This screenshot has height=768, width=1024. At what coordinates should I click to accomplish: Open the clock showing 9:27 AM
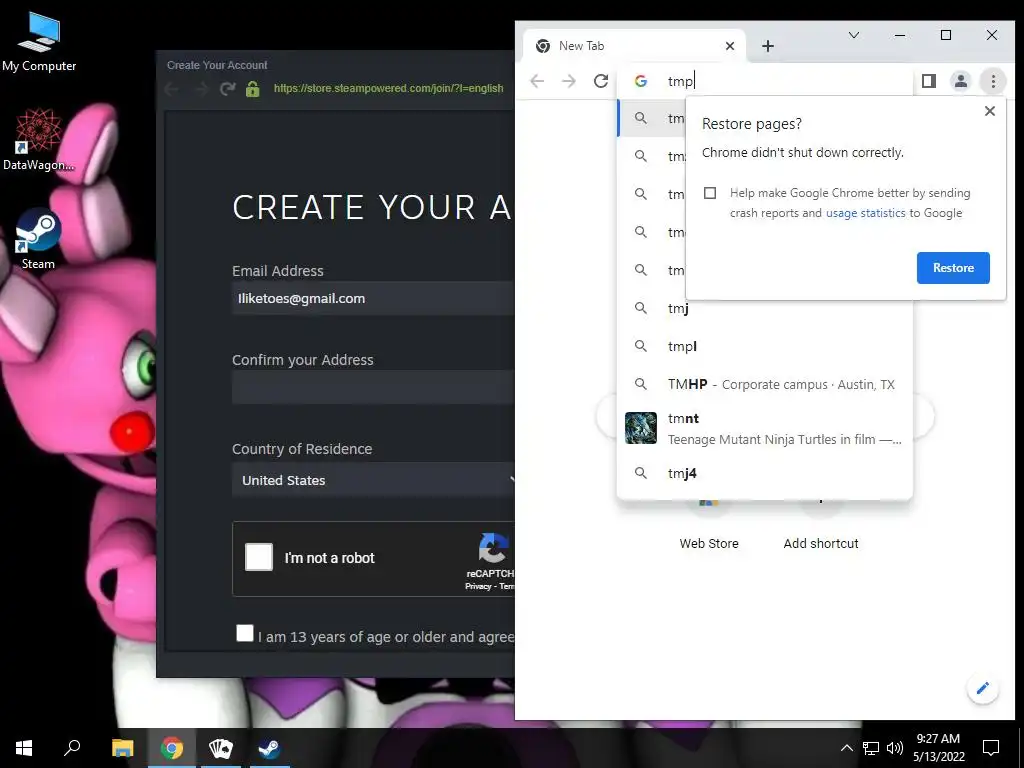point(938,748)
